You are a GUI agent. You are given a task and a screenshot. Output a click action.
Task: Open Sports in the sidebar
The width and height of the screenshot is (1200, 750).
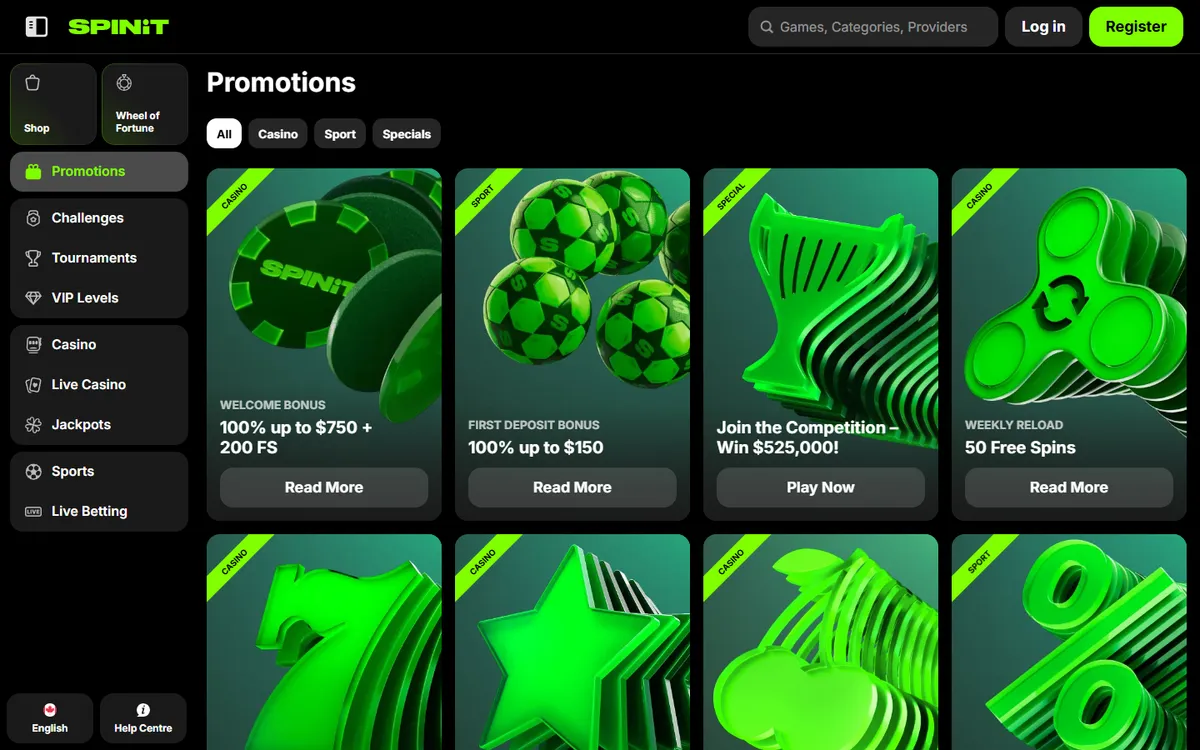point(99,471)
